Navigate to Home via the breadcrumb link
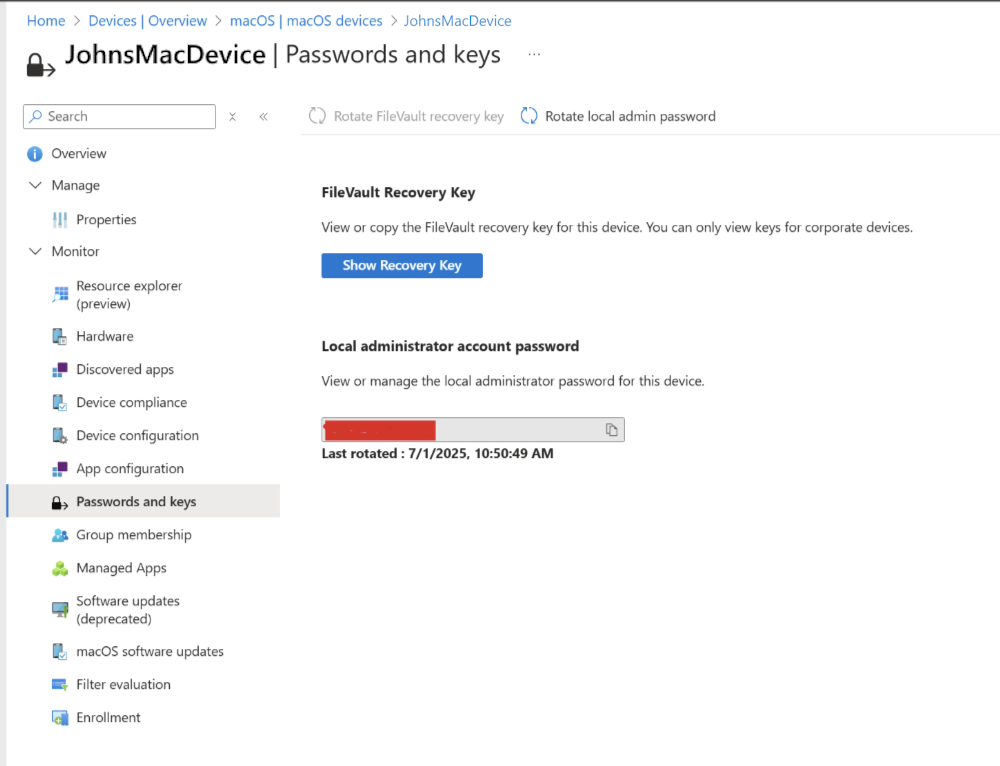 pos(45,20)
